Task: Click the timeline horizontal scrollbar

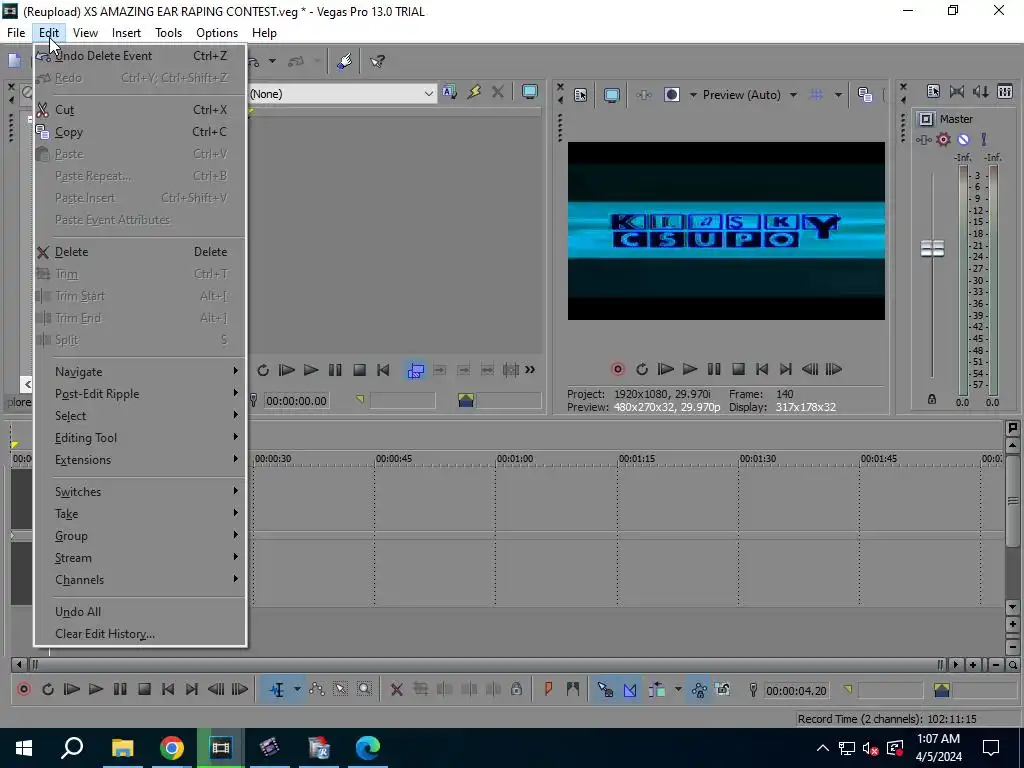Action: pyautogui.click(x=487, y=665)
